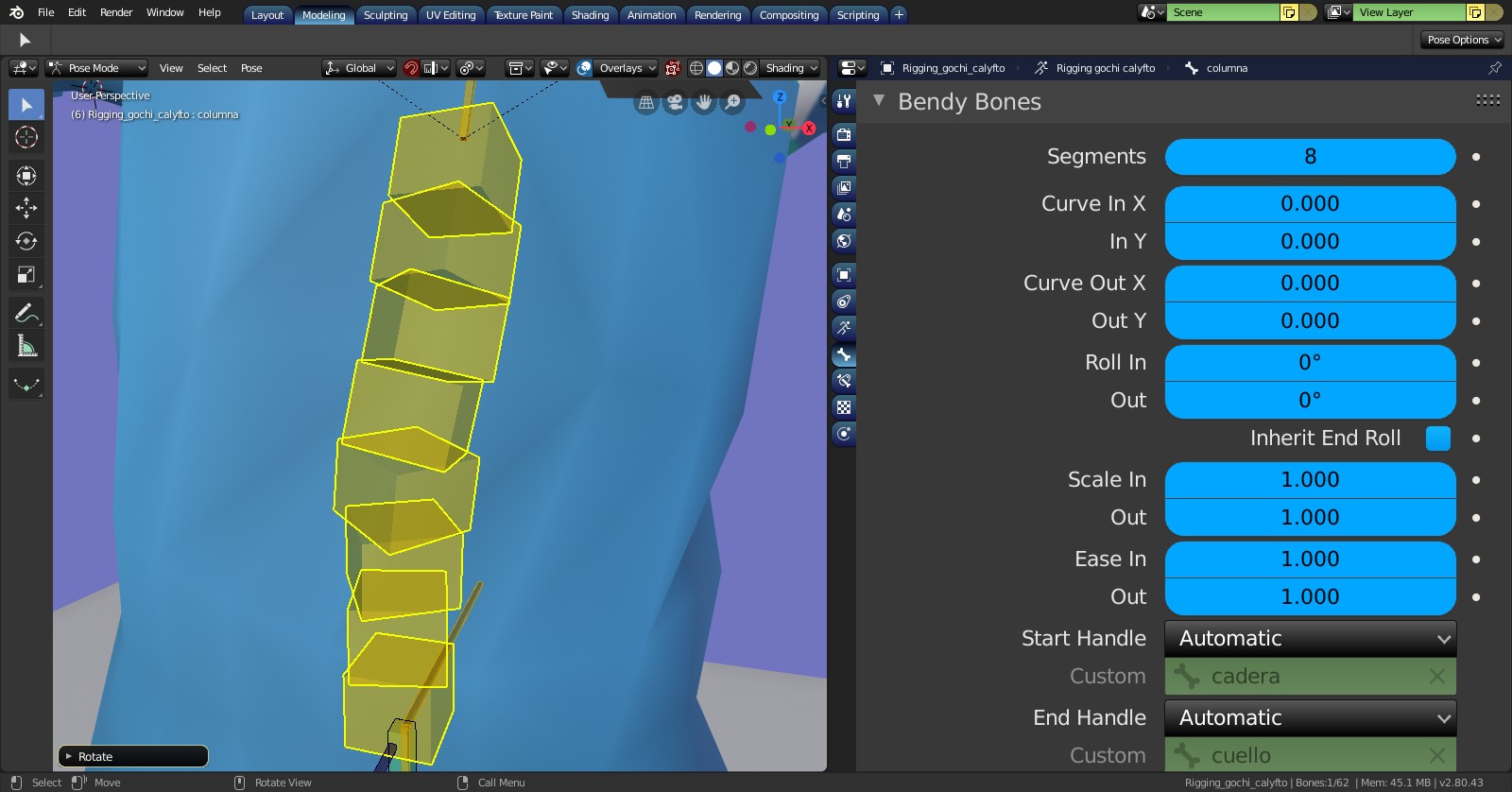Toggle Inherit End Roll checkbox

coord(1438,439)
